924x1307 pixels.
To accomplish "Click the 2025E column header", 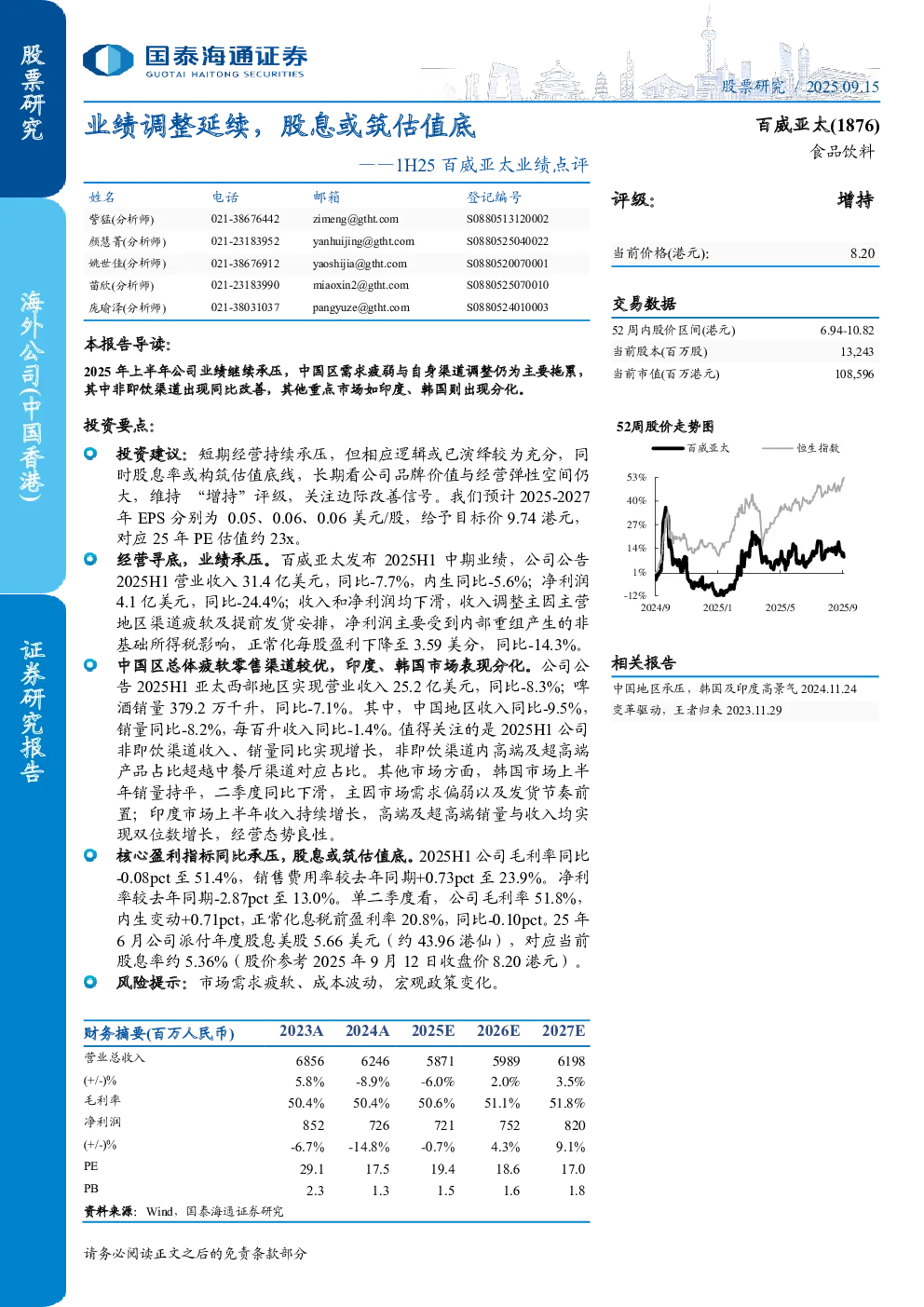I will (433, 1031).
